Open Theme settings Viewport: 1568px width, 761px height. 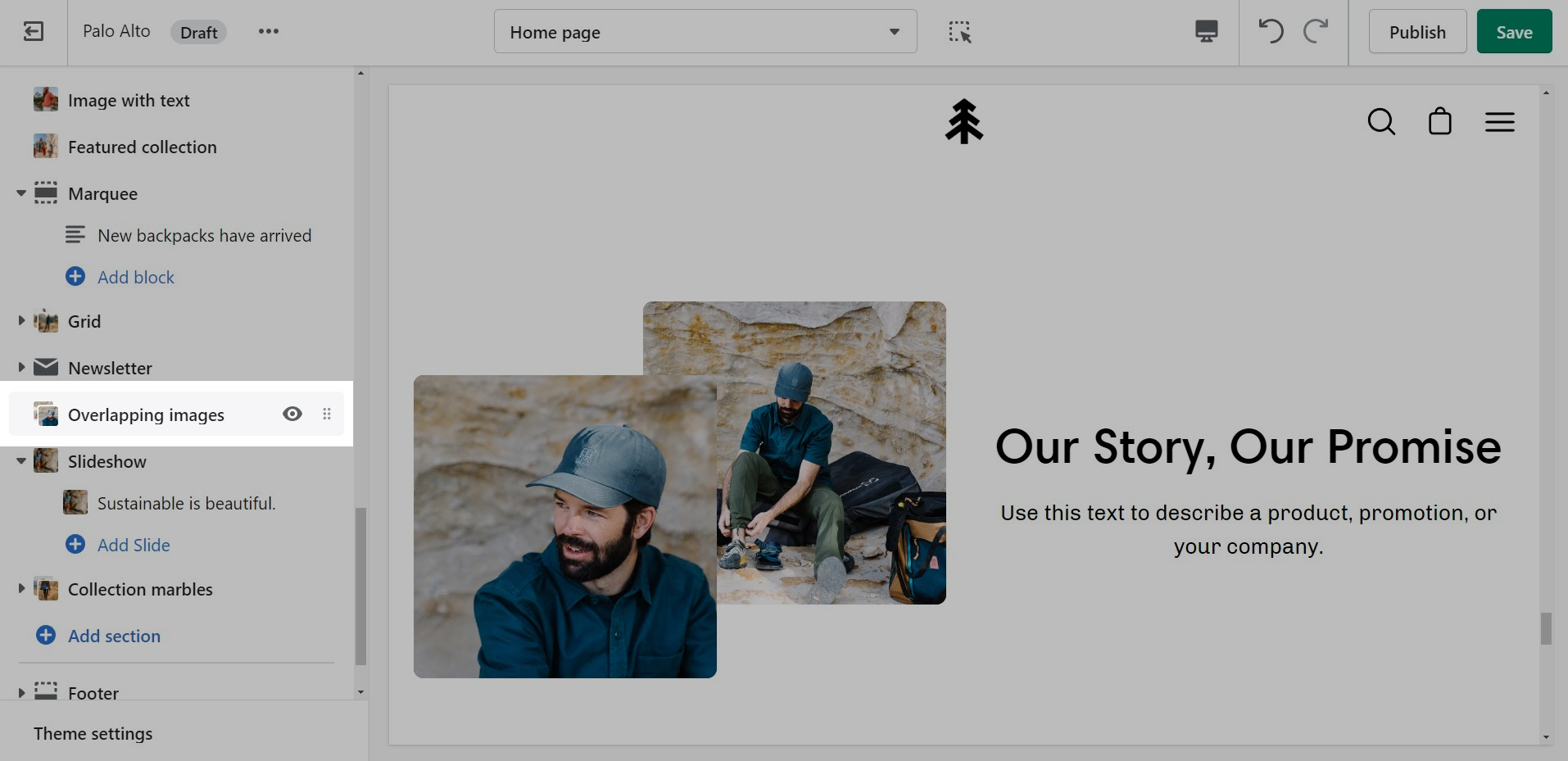[x=93, y=734]
